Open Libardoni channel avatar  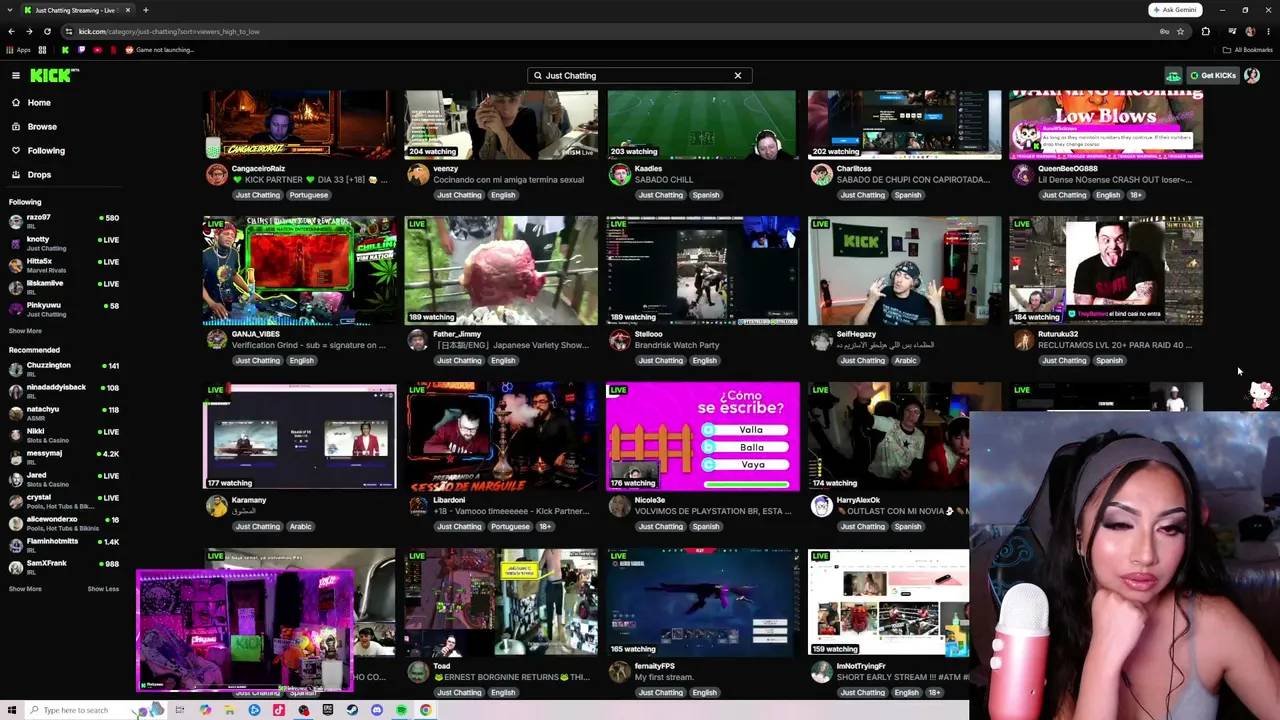pyautogui.click(x=418, y=507)
